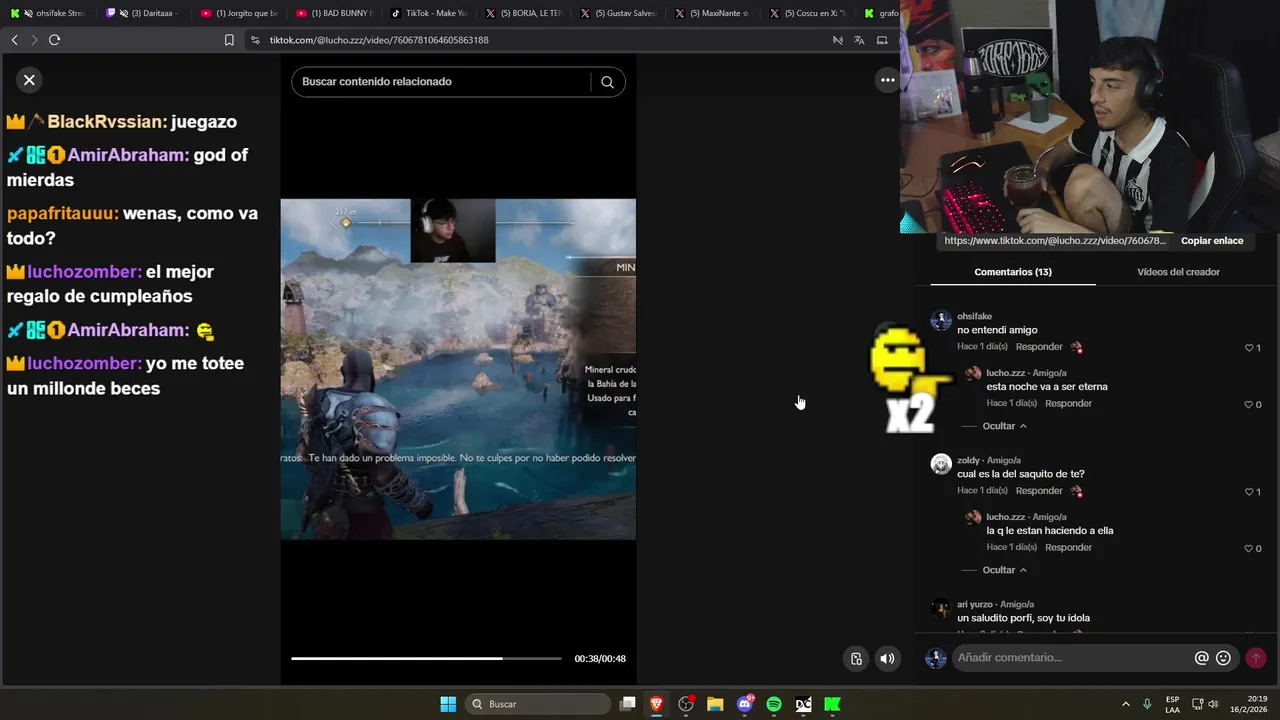Screen dimensions: 1280x720
Task: Collapse replies under ohsifake's comment with Ocultar
Action: tap(1004, 426)
